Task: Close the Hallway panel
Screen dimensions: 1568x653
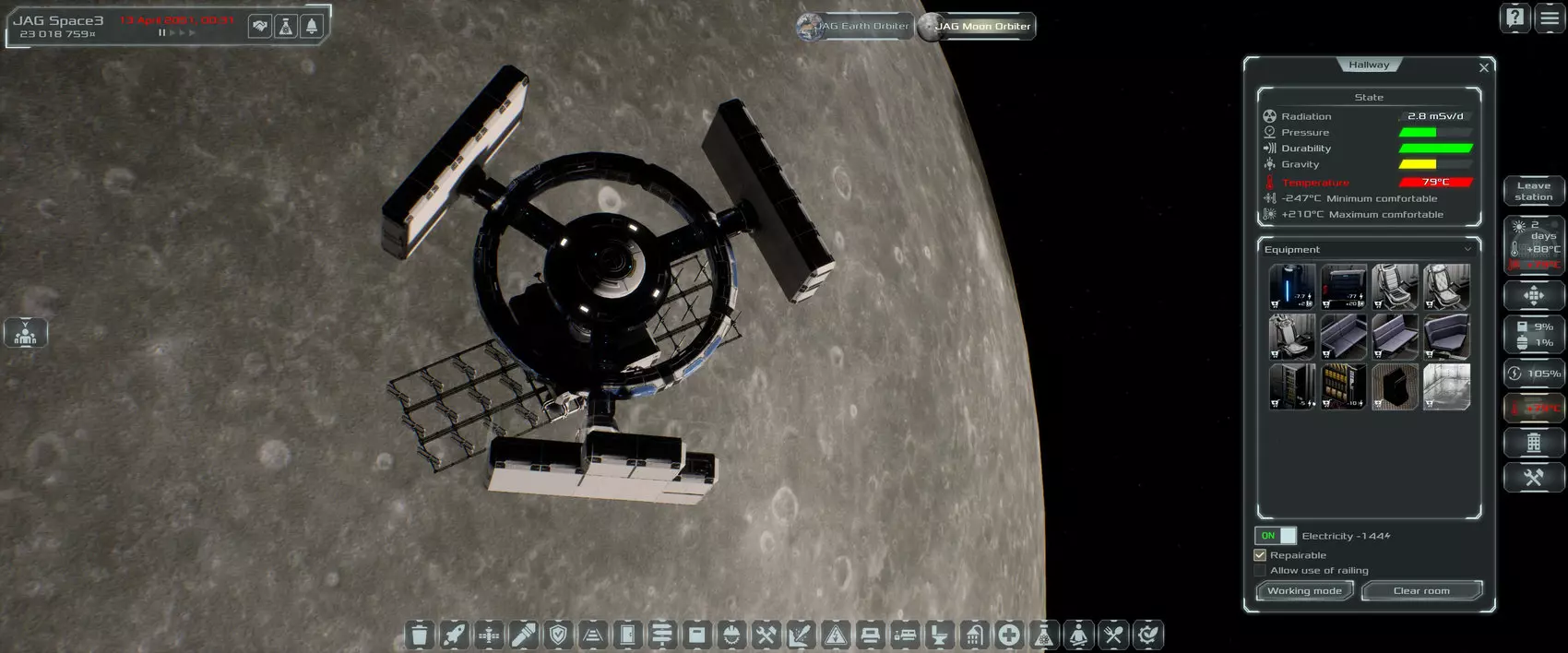Action: coord(1484,67)
